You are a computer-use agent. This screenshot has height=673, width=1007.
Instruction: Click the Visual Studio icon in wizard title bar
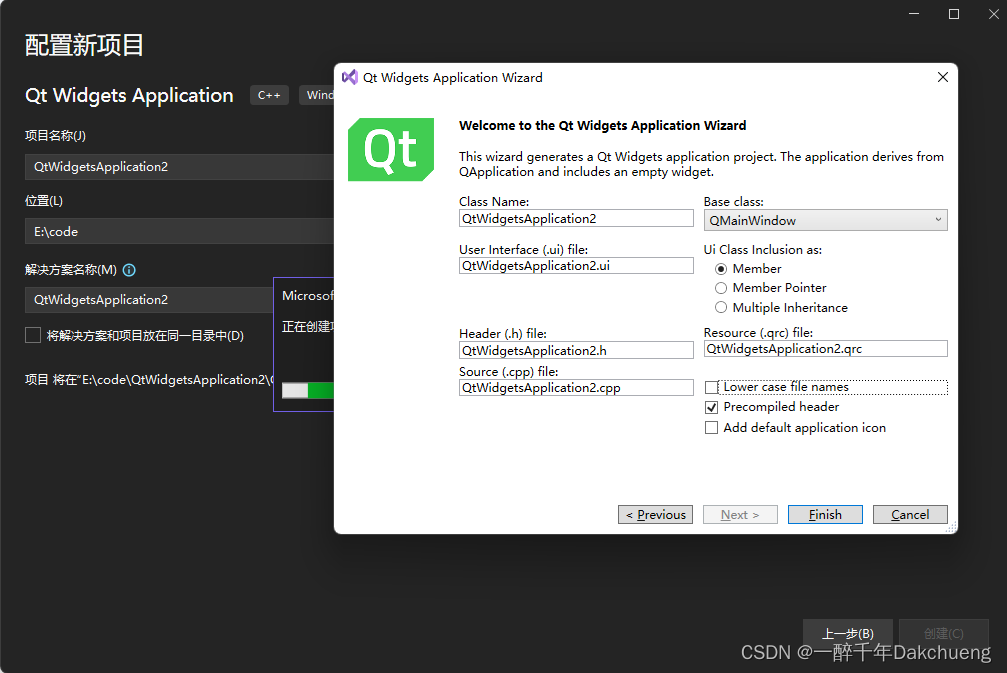(x=349, y=78)
